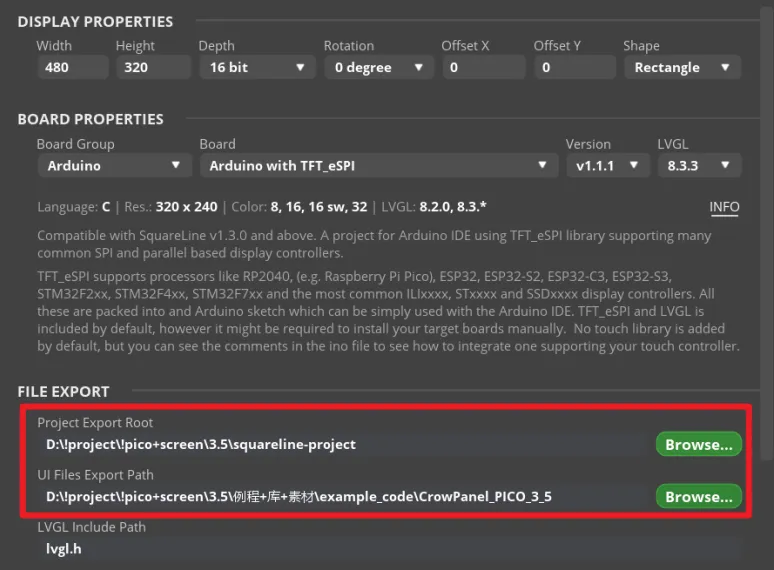Open the LVGL version dropdown showing 8.3.3
The image size is (774, 570).
click(698, 166)
